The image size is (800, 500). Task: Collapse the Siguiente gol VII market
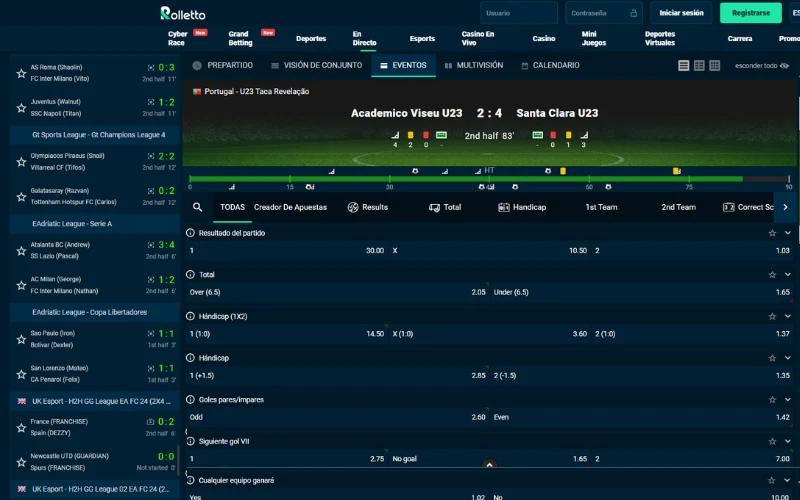click(788, 441)
